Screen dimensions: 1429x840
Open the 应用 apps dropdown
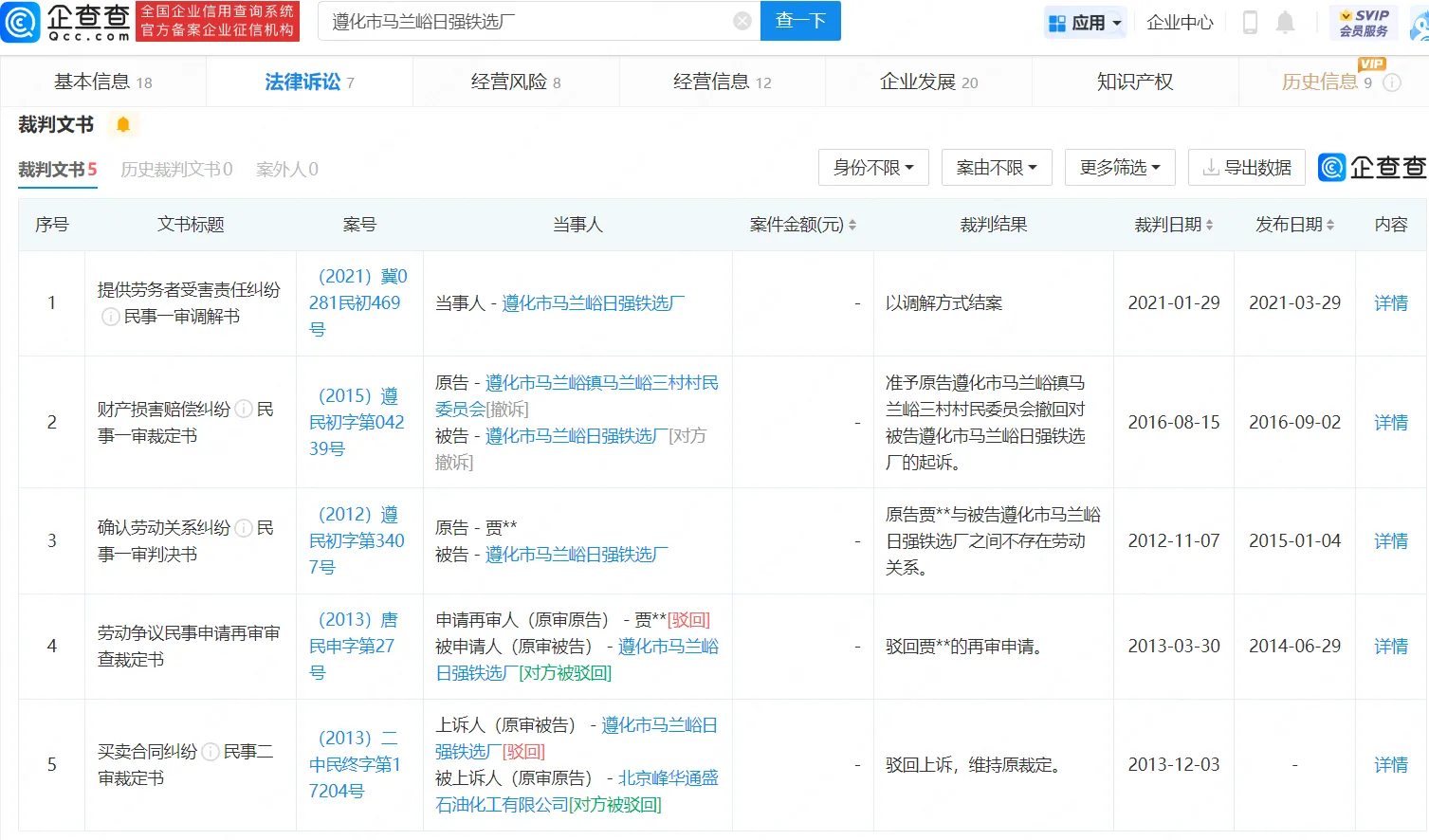[1086, 22]
